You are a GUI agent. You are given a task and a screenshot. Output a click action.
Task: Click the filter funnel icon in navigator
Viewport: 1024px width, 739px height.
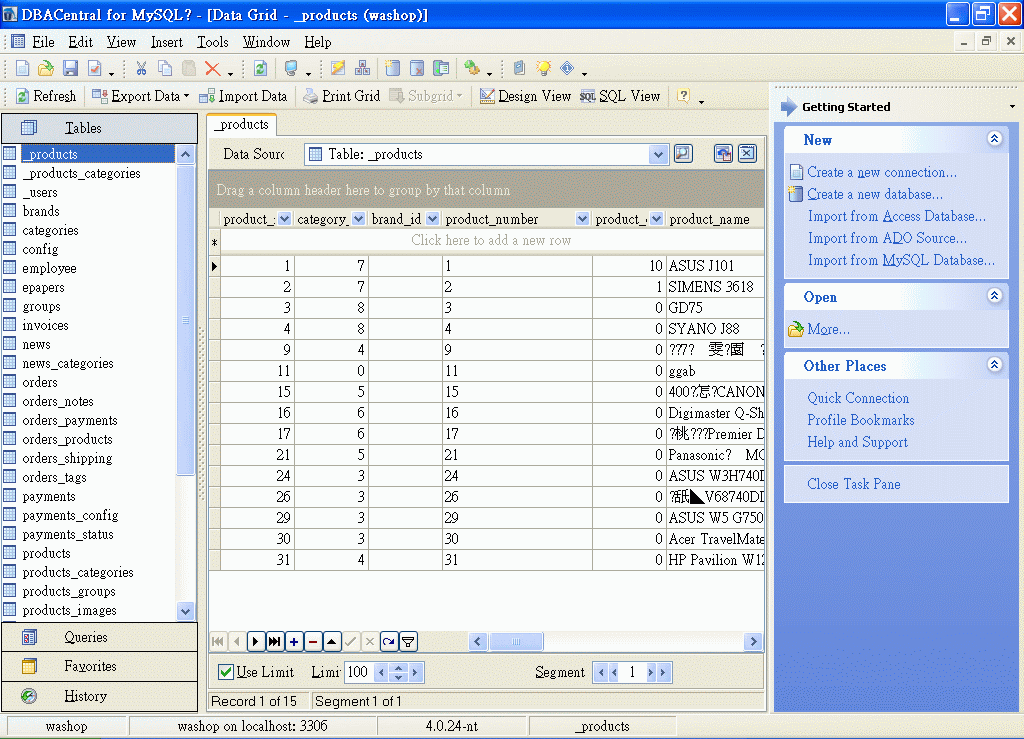tap(408, 642)
